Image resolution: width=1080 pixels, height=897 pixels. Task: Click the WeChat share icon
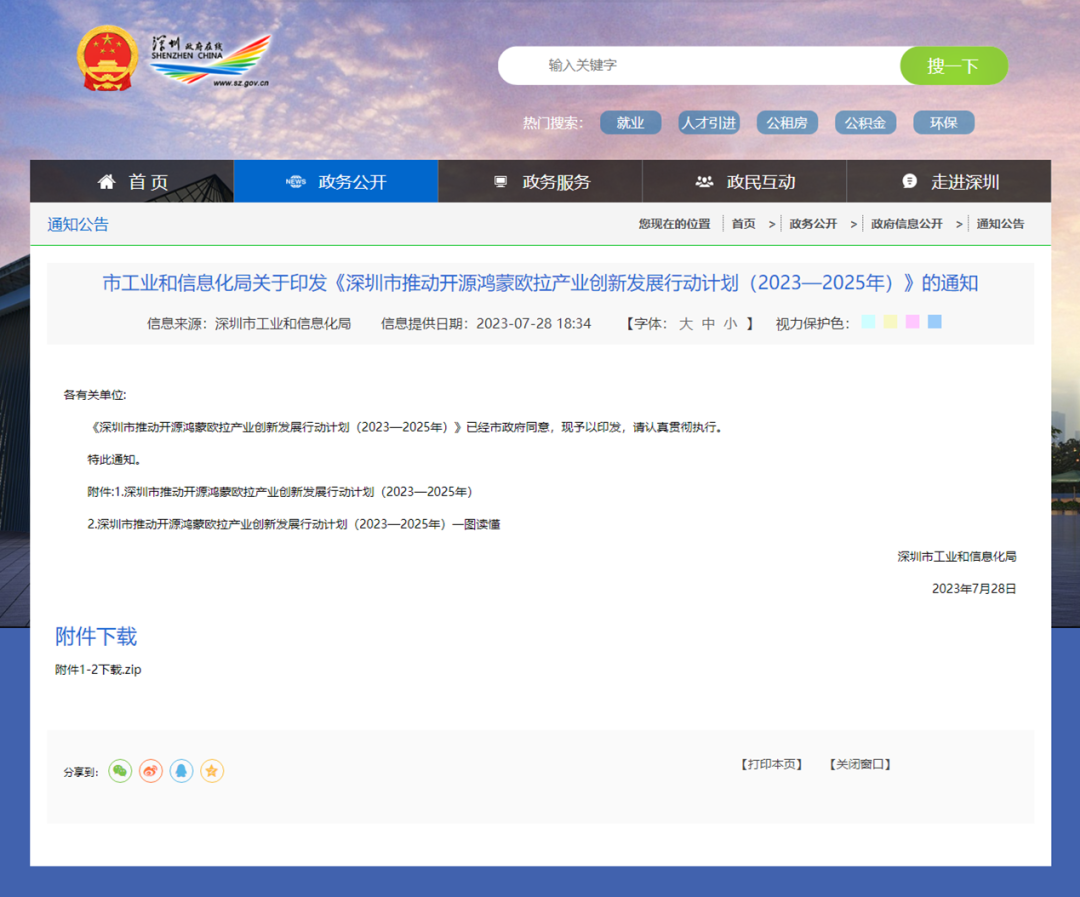click(x=119, y=771)
